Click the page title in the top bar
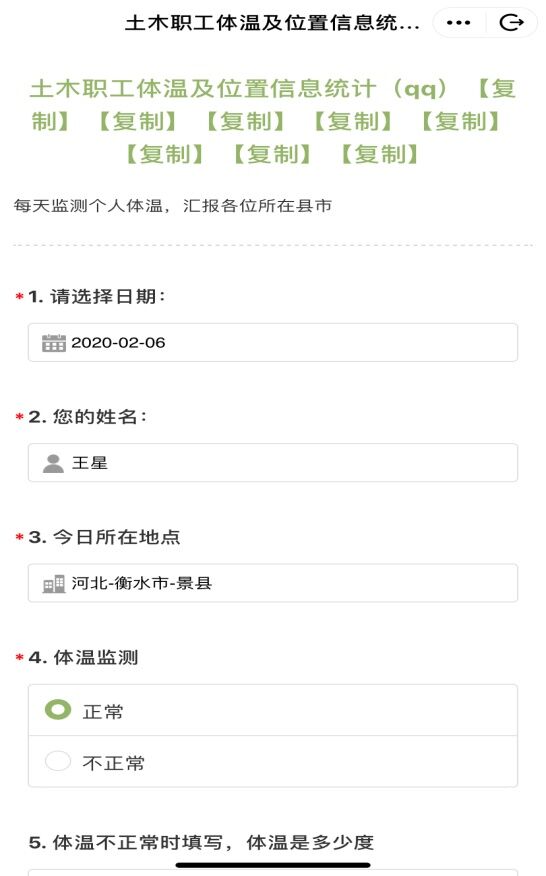This screenshot has width=546, height=876. [x=272, y=23]
